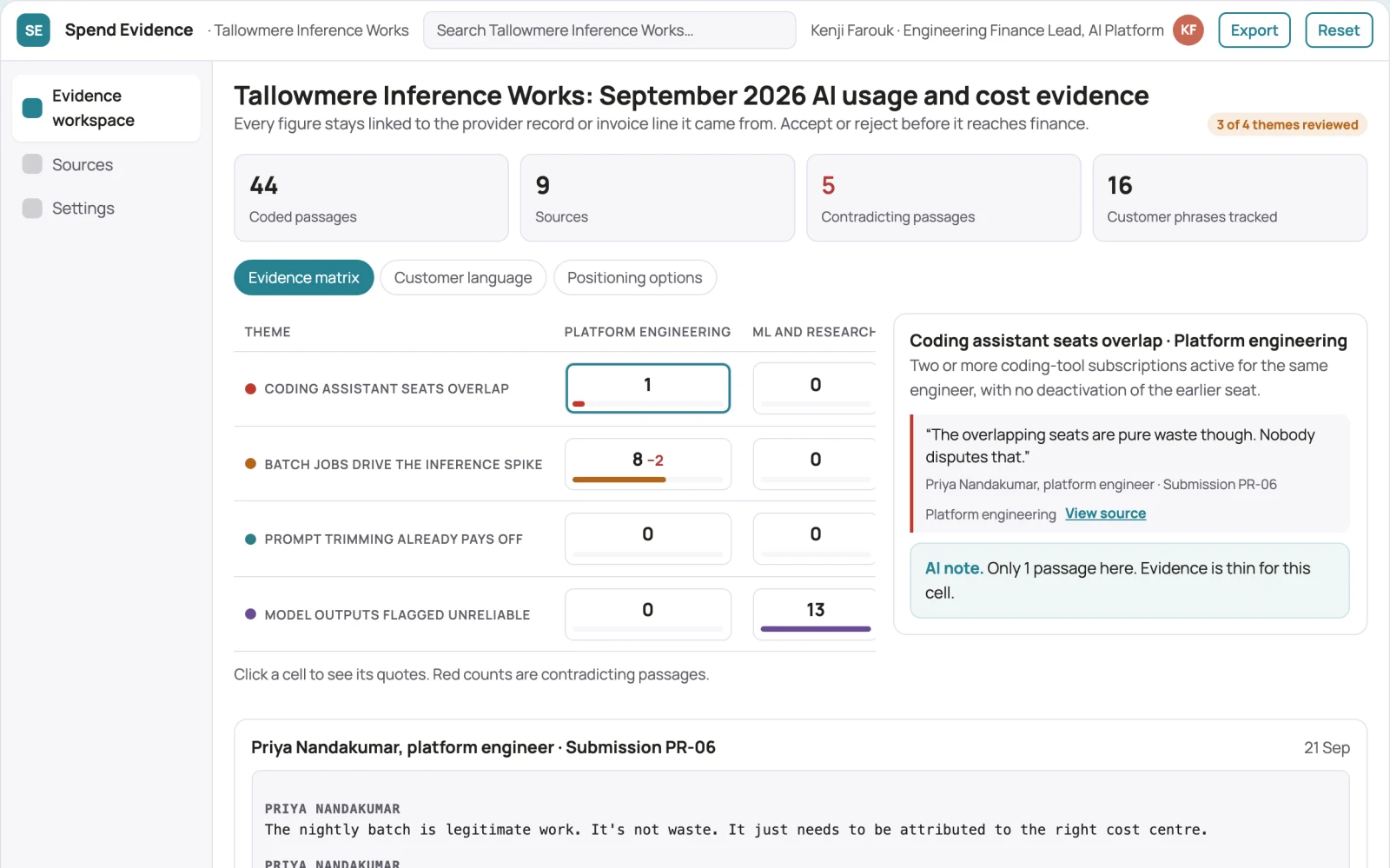
Task: Click the 5 Contradicting passages card
Action: [943, 198]
